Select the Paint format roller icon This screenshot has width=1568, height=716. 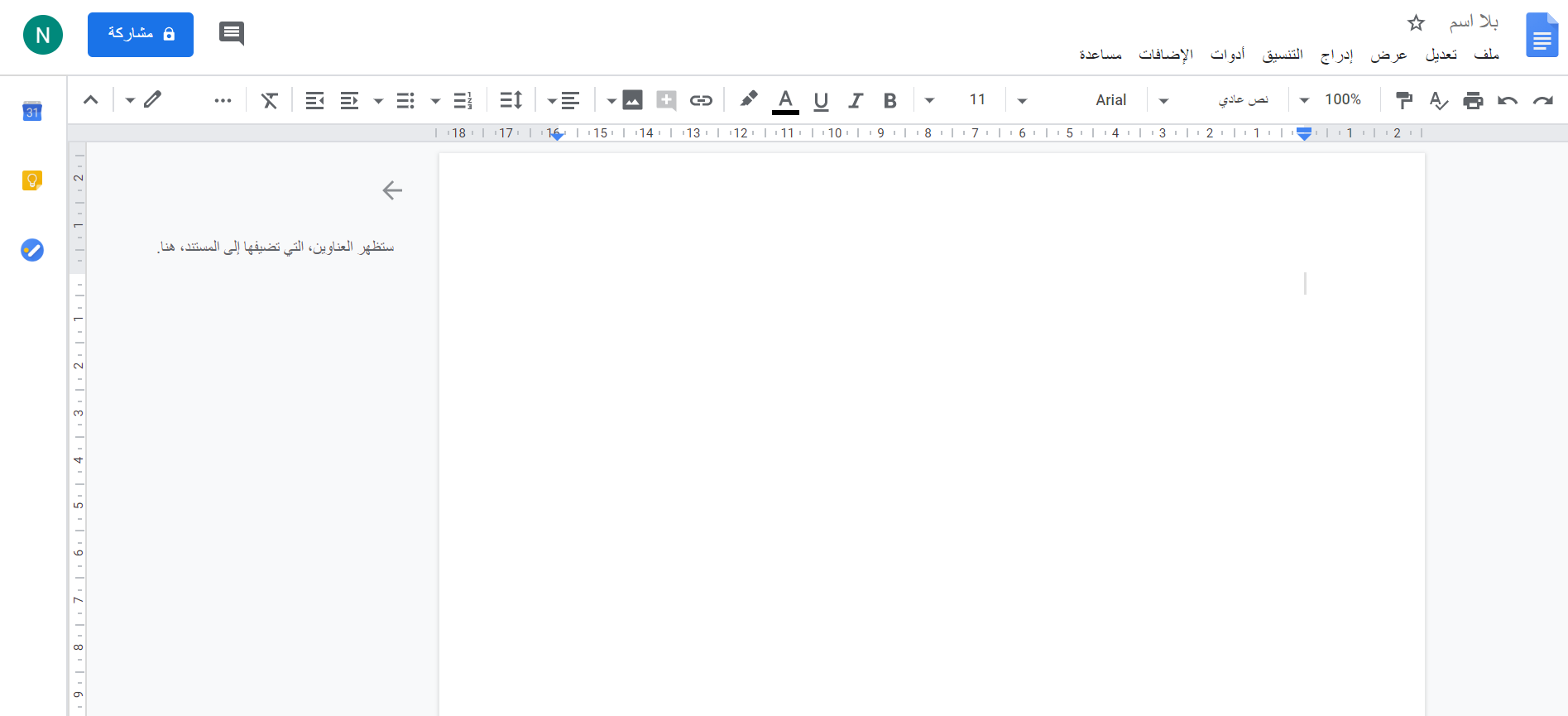pyautogui.click(x=1404, y=100)
